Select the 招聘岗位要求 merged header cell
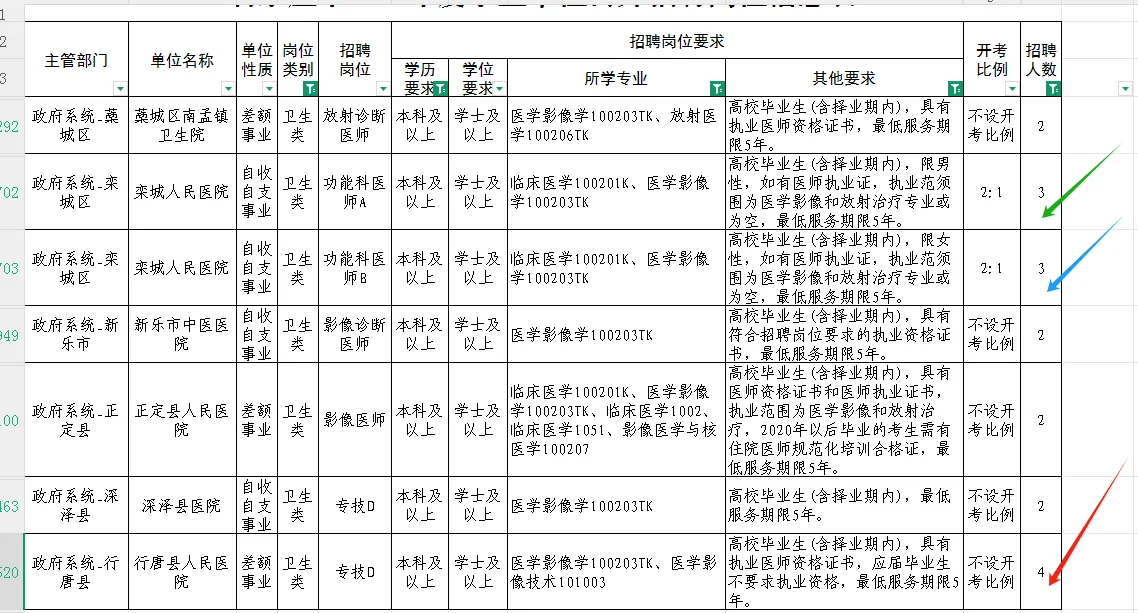The height and width of the screenshot is (613, 1138). (x=677, y=41)
